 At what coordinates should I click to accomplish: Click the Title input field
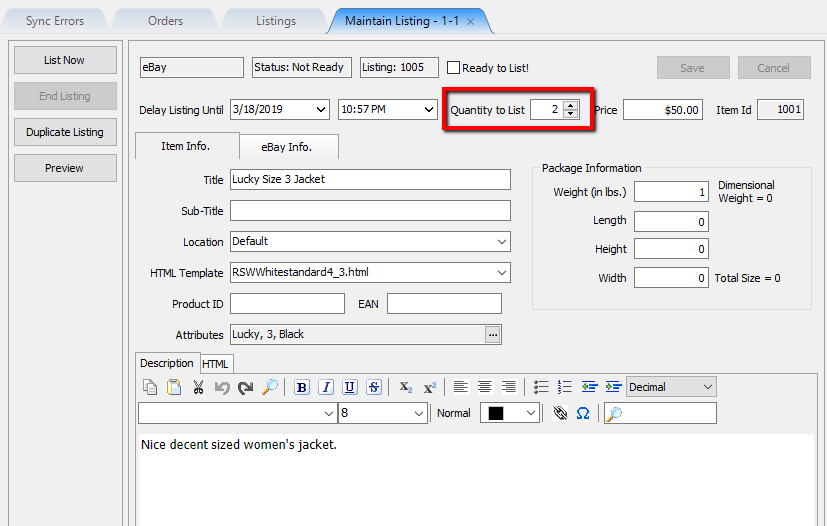click(370, 179)
